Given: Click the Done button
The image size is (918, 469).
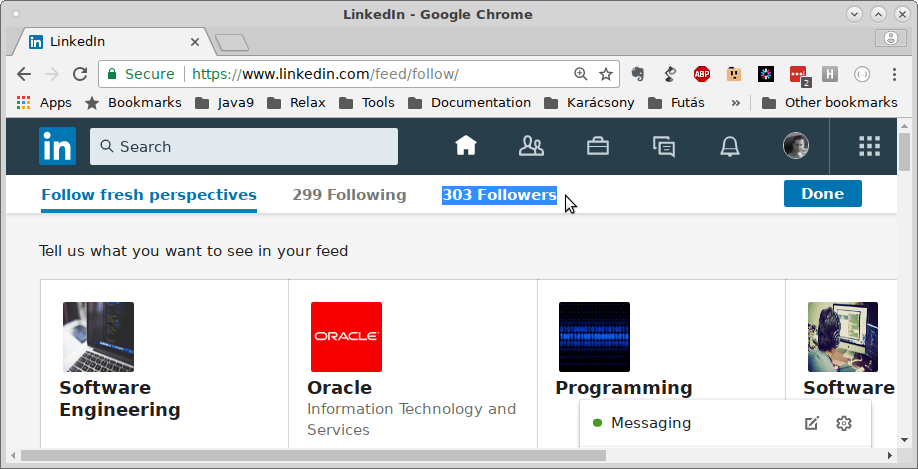Looking at the screenshot, I should [x=823, y=194].
